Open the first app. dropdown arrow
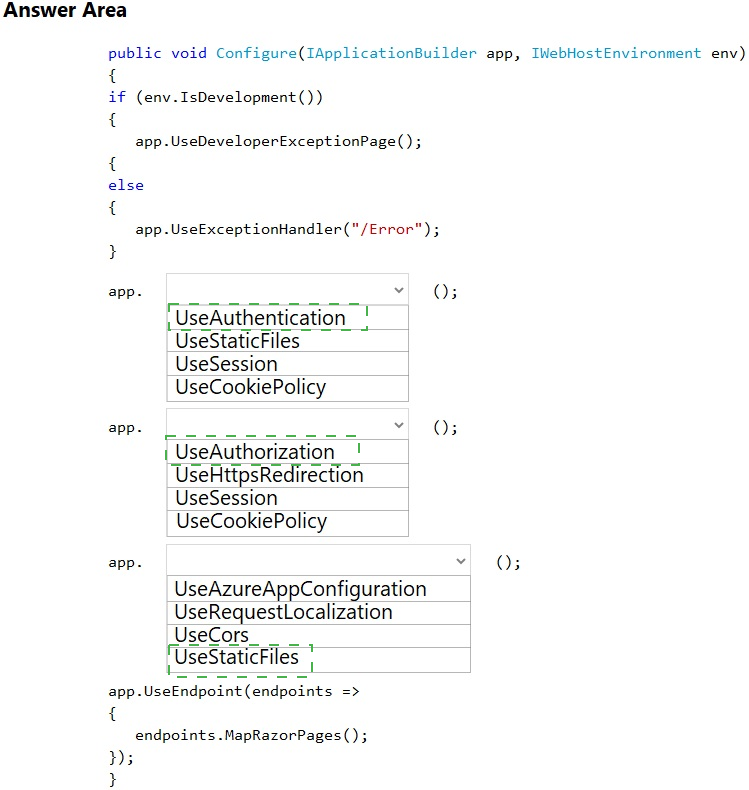The width and height of the screenshot is (749, 790). 399,291
